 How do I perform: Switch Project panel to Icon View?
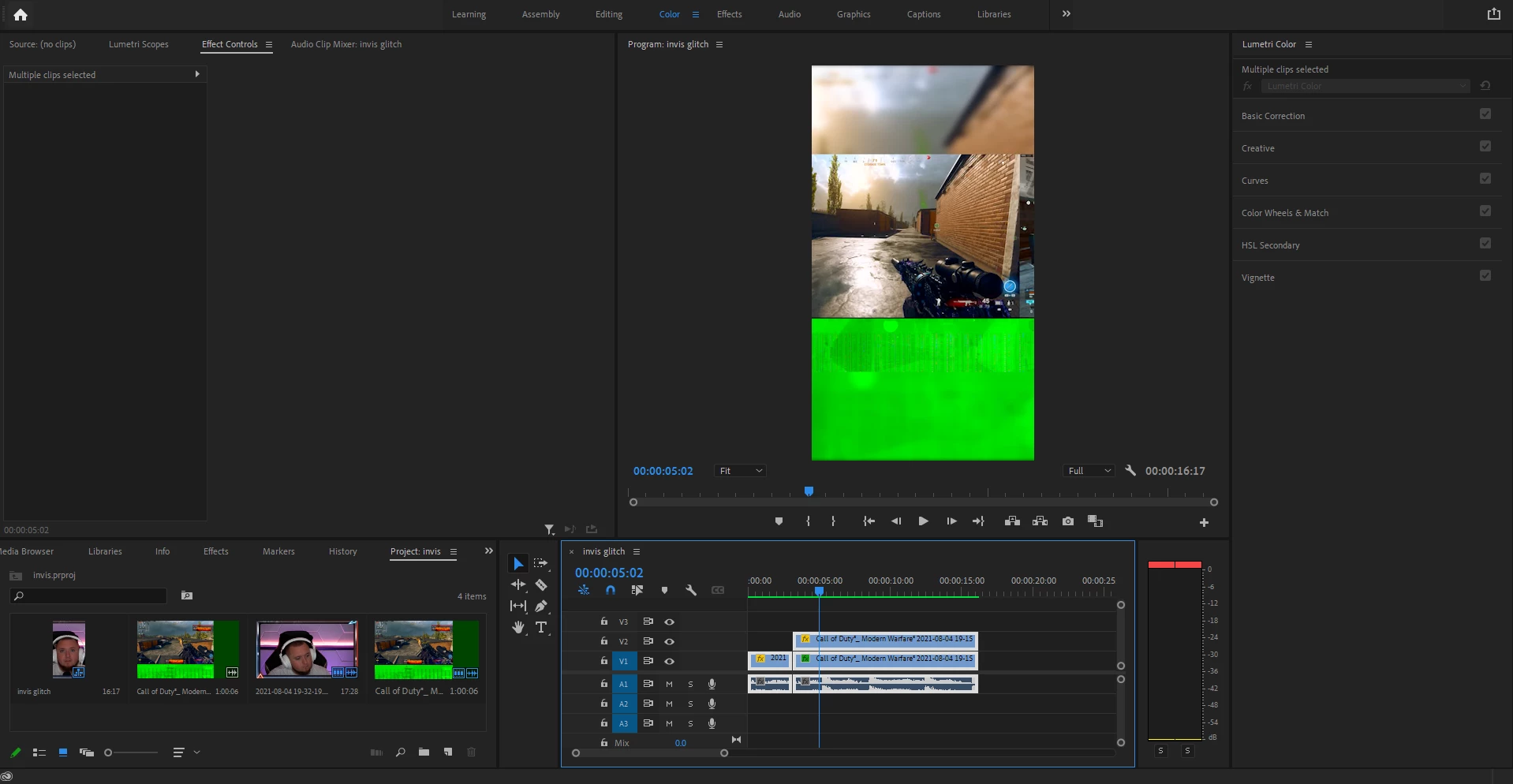[63, 752]
